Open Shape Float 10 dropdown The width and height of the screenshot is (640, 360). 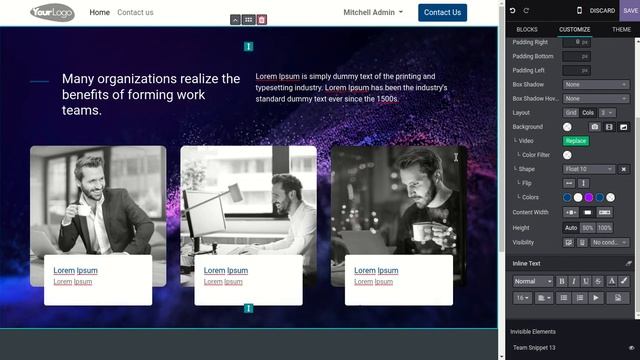coord(589,169)
